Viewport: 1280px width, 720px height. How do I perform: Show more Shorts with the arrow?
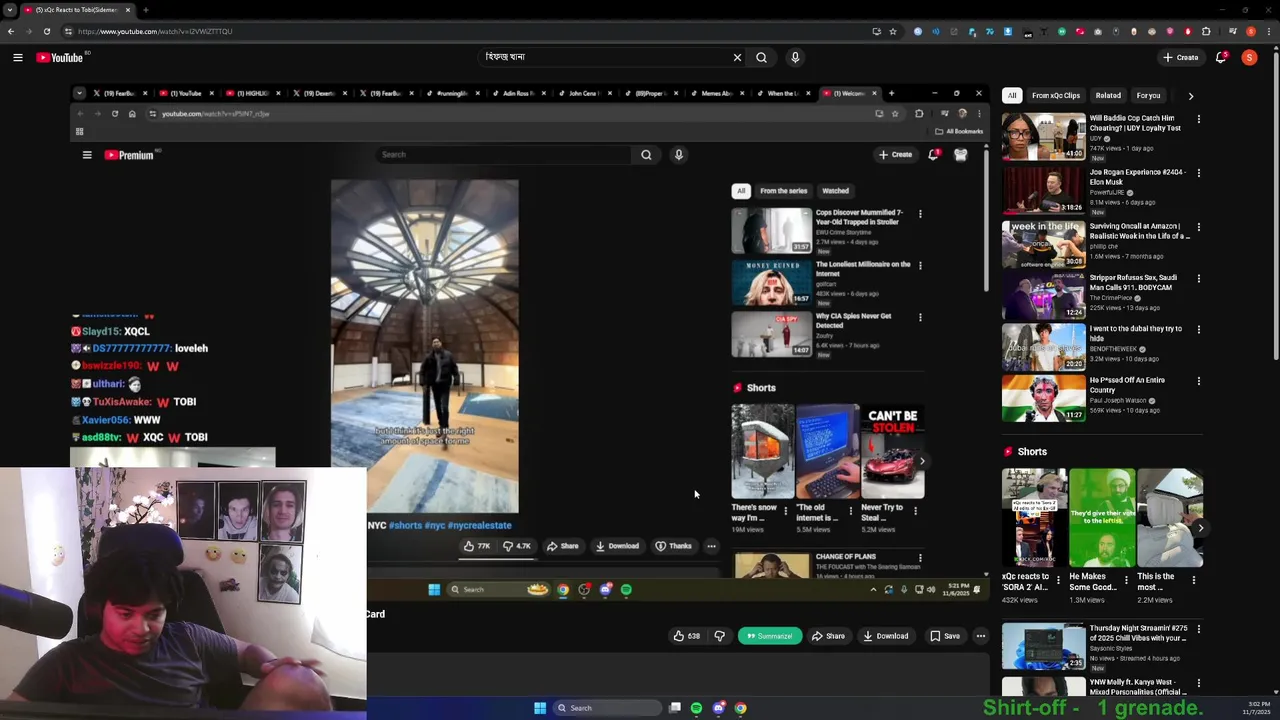tap(1200, 527)
